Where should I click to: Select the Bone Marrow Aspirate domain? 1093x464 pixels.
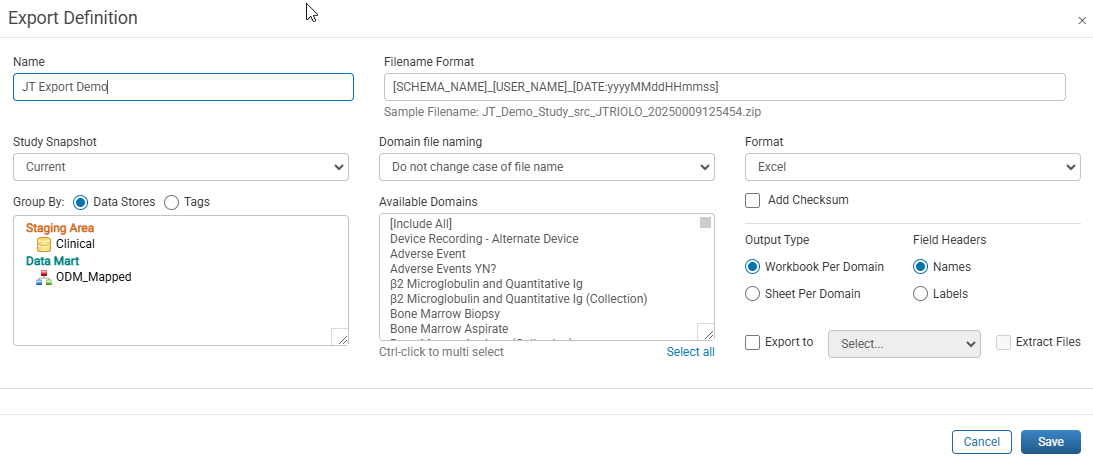pos(449,329)
